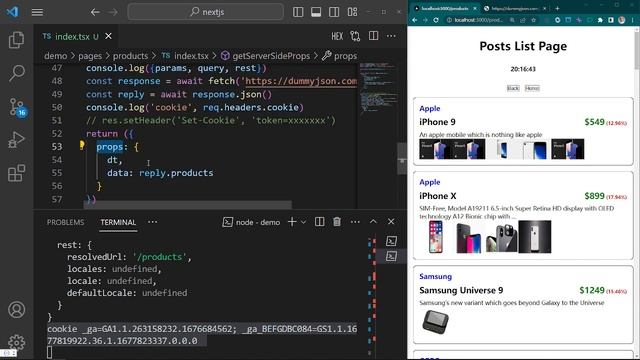Click the code minimap preview

tap(378, 88)
